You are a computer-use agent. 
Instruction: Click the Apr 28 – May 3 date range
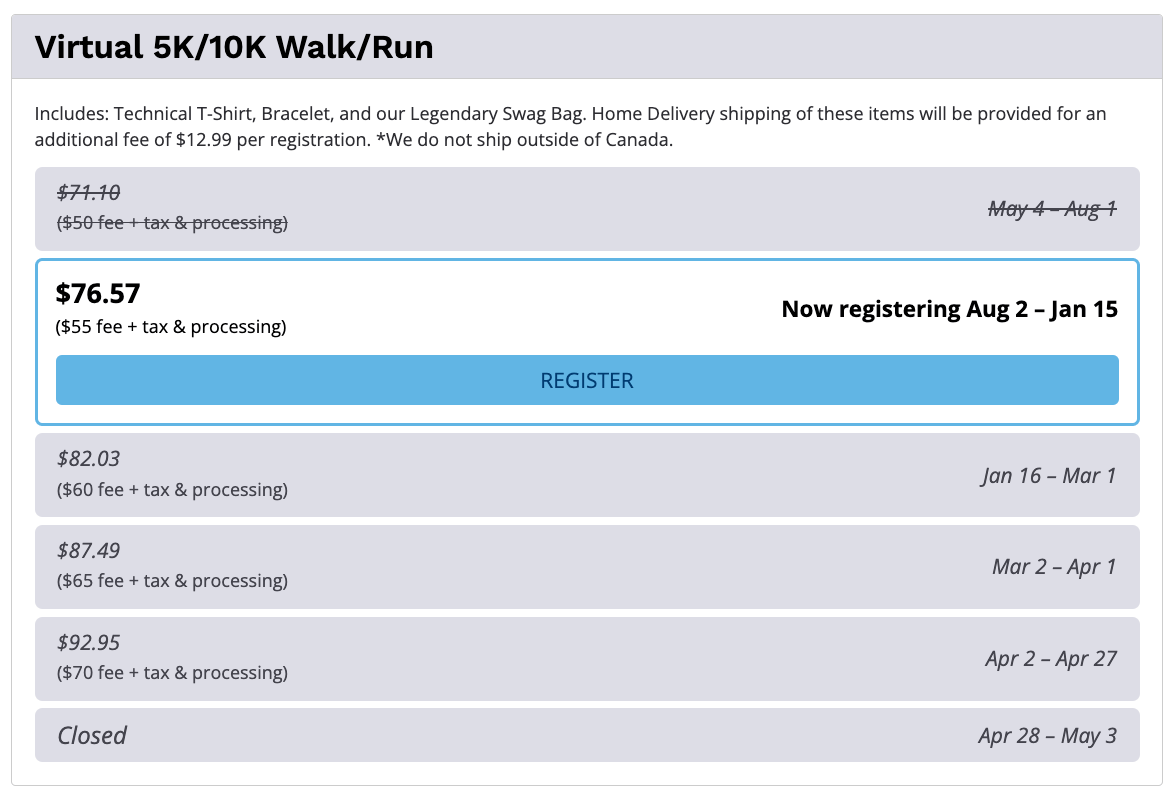click(1047, 736)
